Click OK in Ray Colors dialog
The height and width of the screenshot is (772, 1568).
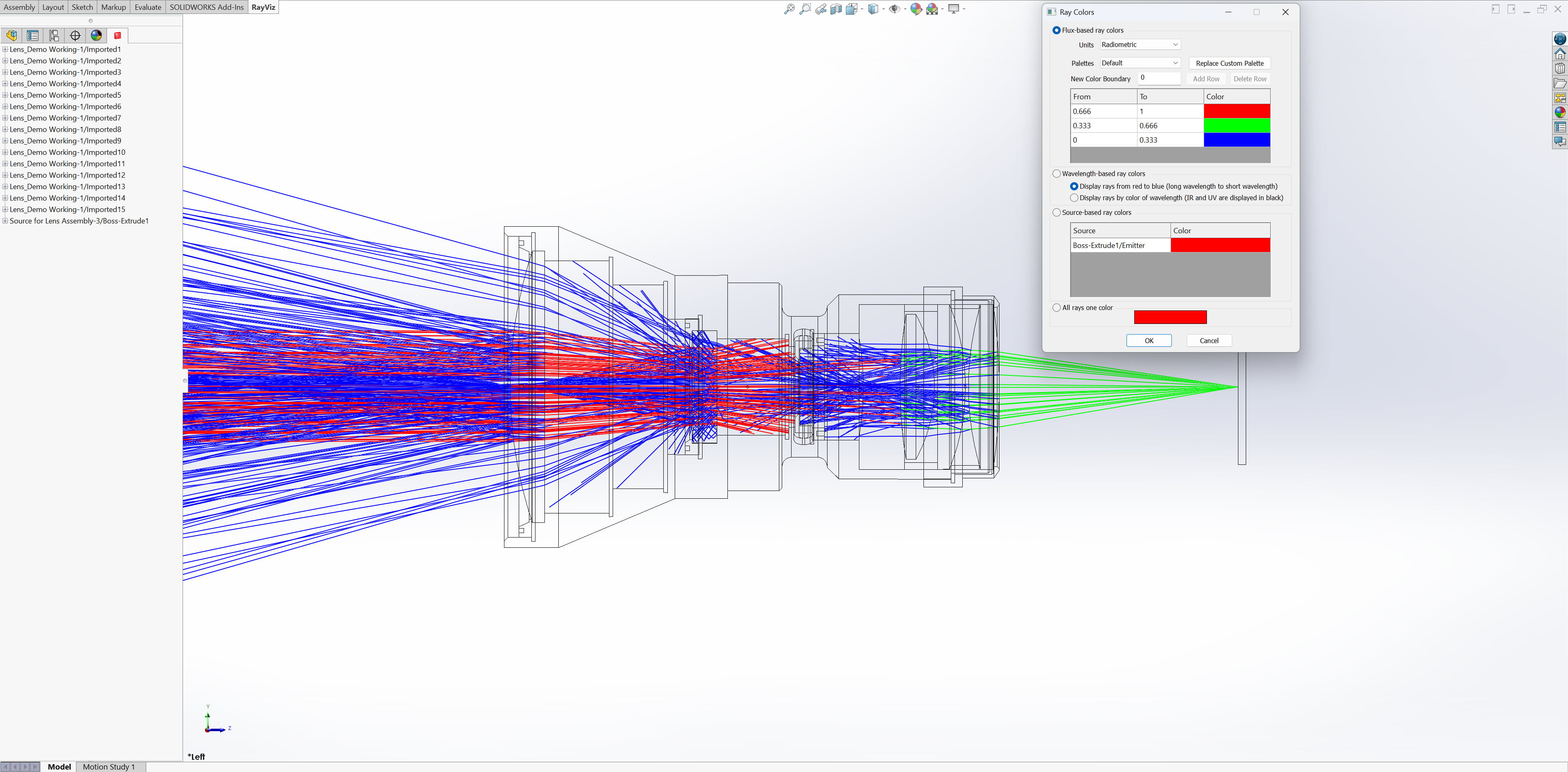tap(1149, 340)
